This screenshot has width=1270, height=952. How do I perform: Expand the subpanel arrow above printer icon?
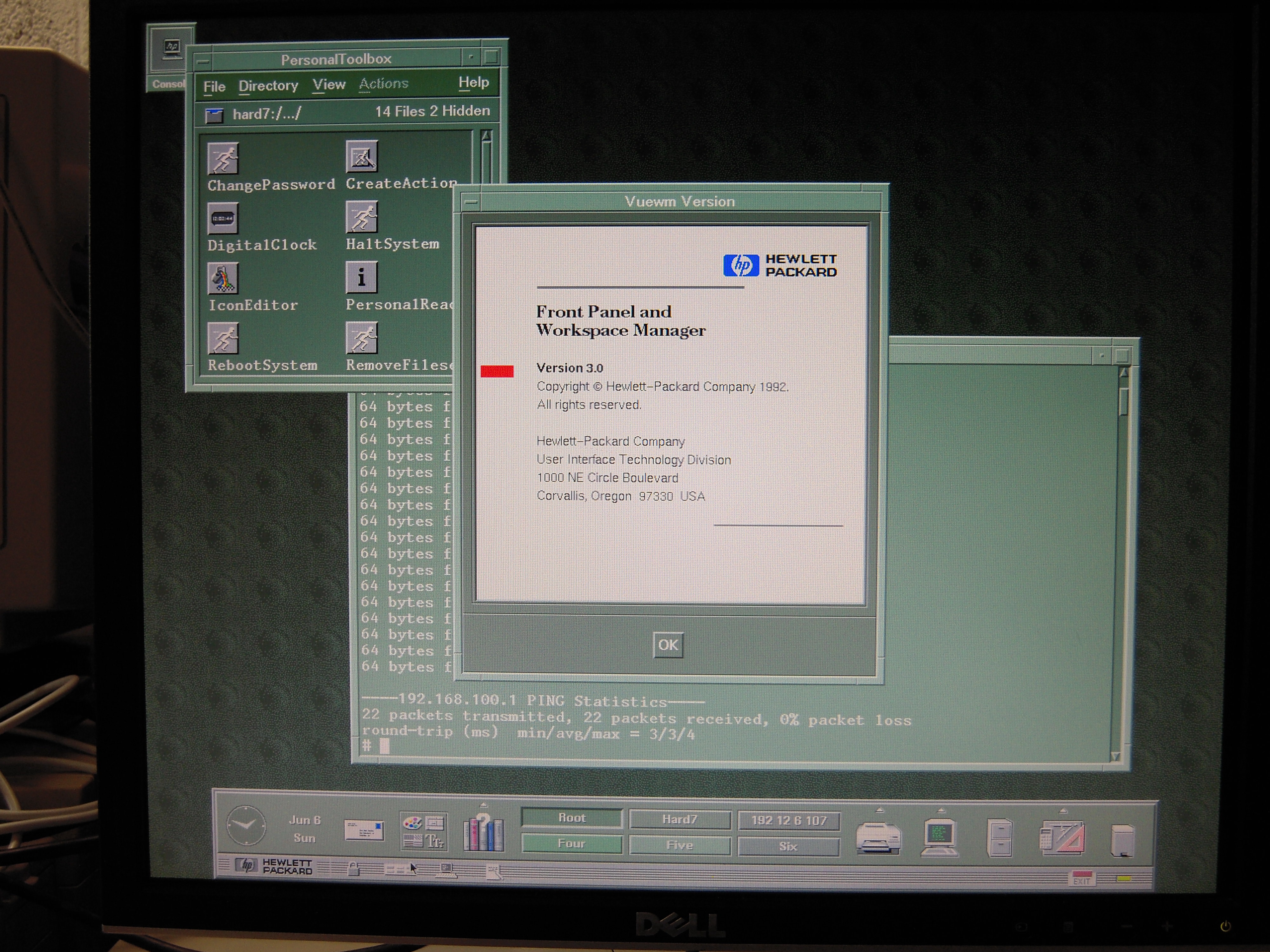(879, 810)
